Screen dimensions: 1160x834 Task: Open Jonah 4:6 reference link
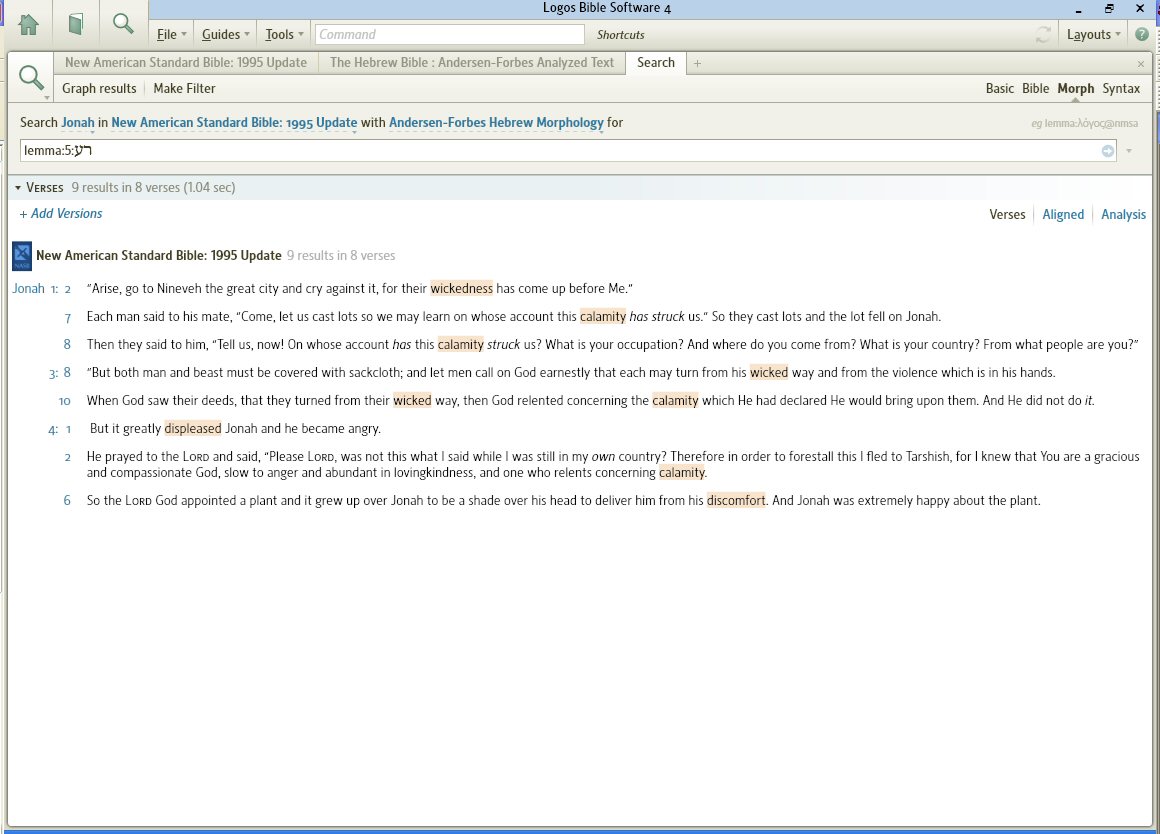67,501
